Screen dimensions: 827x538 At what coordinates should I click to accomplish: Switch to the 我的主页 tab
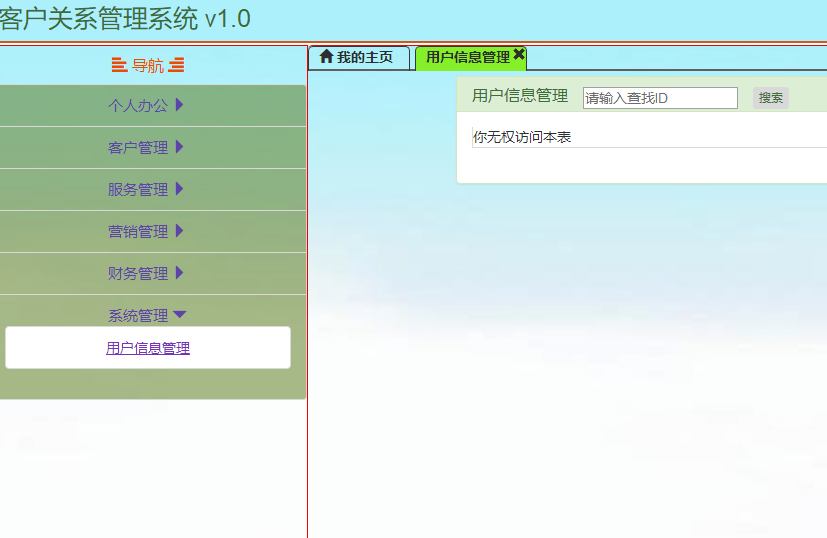tap(359, 57)
